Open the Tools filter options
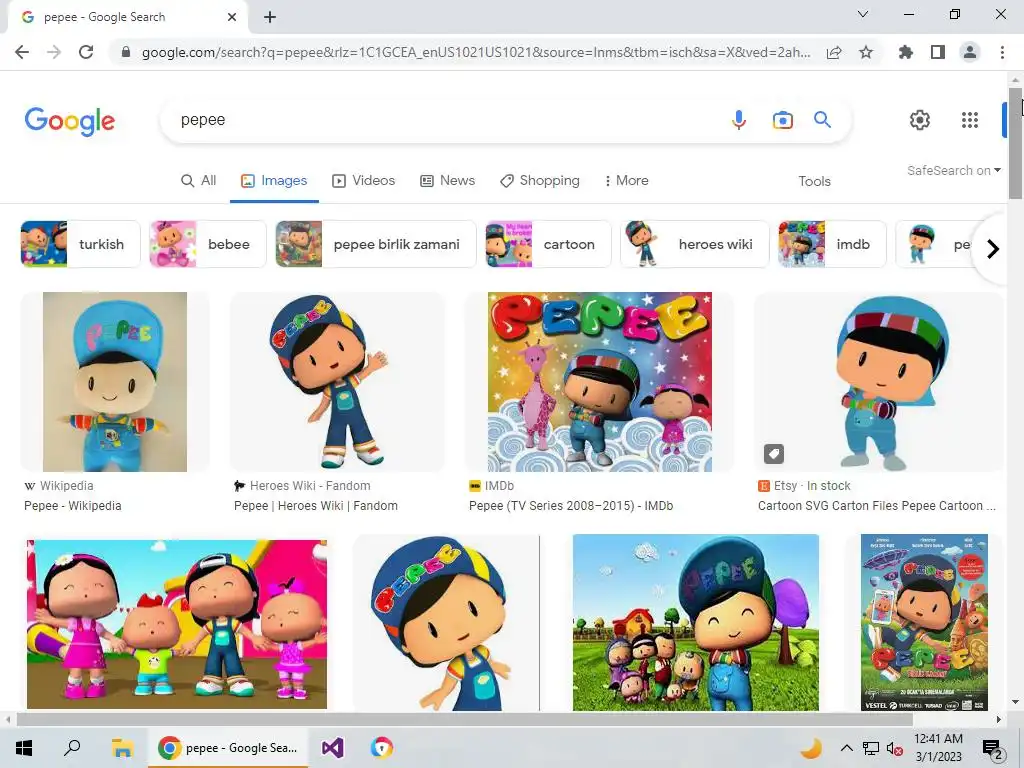The image size is (1024, 768). coord(814,182)
